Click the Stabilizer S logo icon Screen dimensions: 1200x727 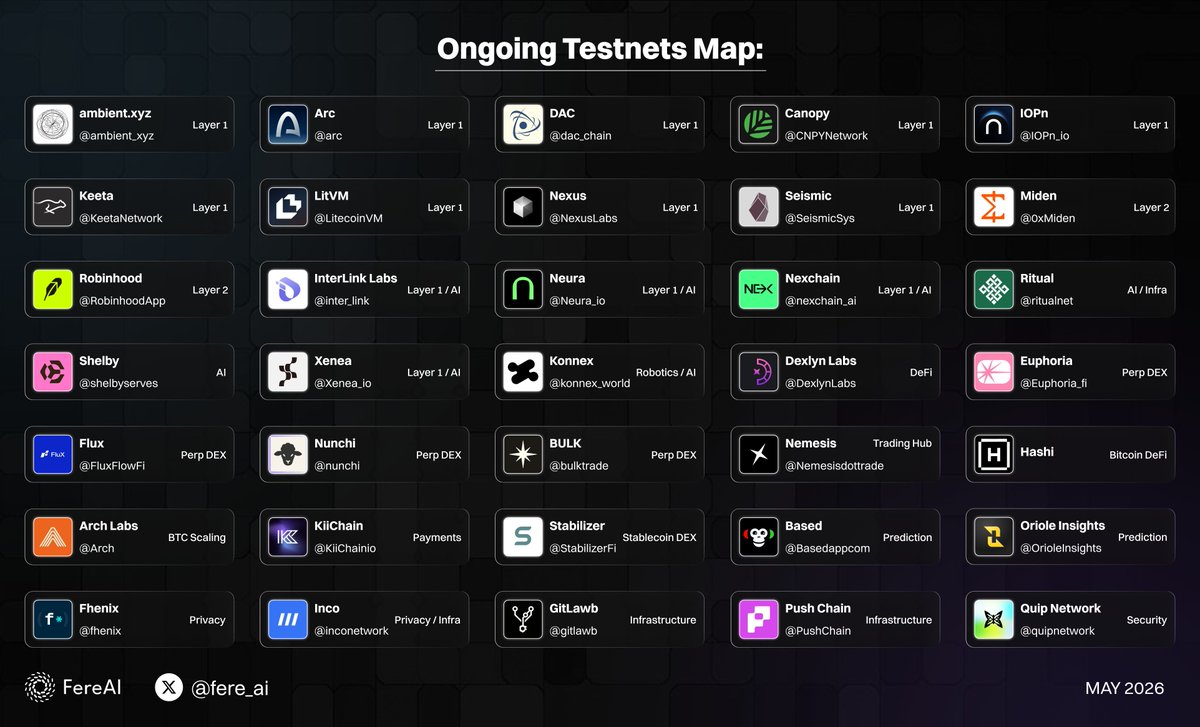click(523, 537)
